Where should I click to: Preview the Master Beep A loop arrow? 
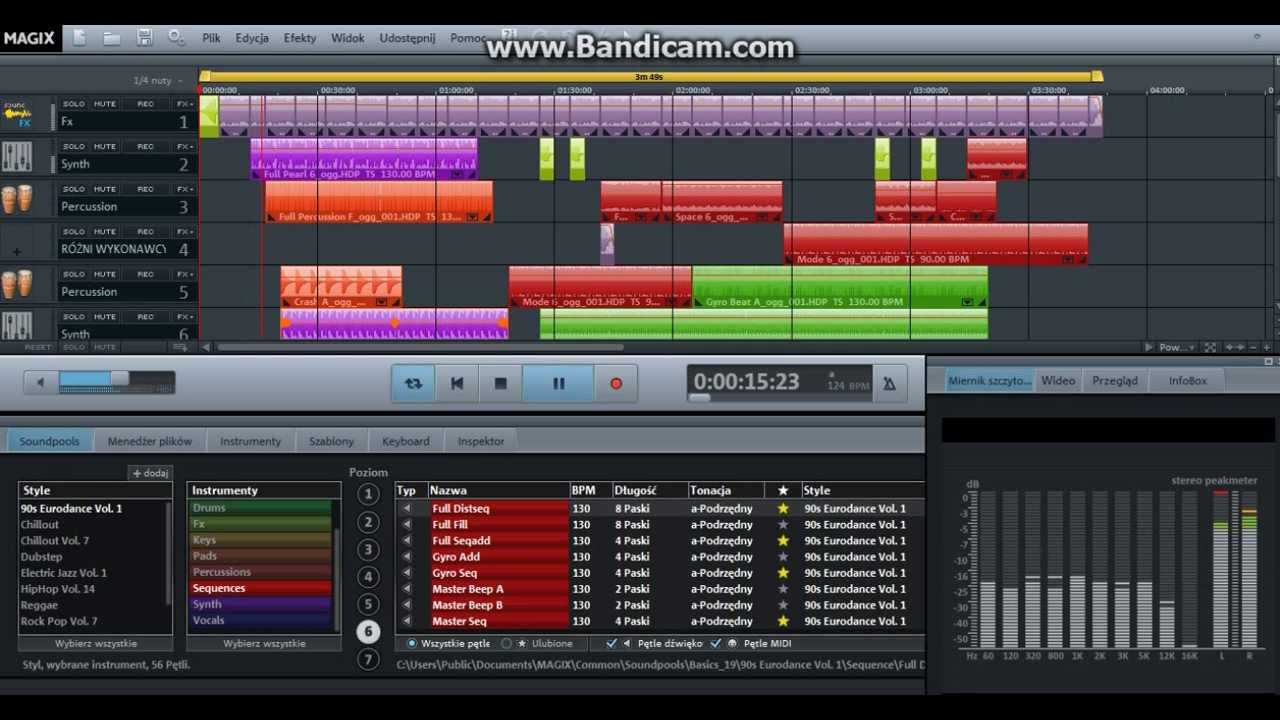coord(407,589)
